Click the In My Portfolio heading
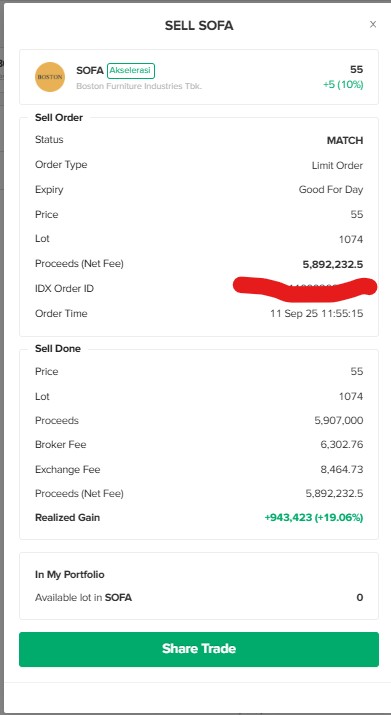This screenshot has height=715, width=391. click(x=69, y=575)
